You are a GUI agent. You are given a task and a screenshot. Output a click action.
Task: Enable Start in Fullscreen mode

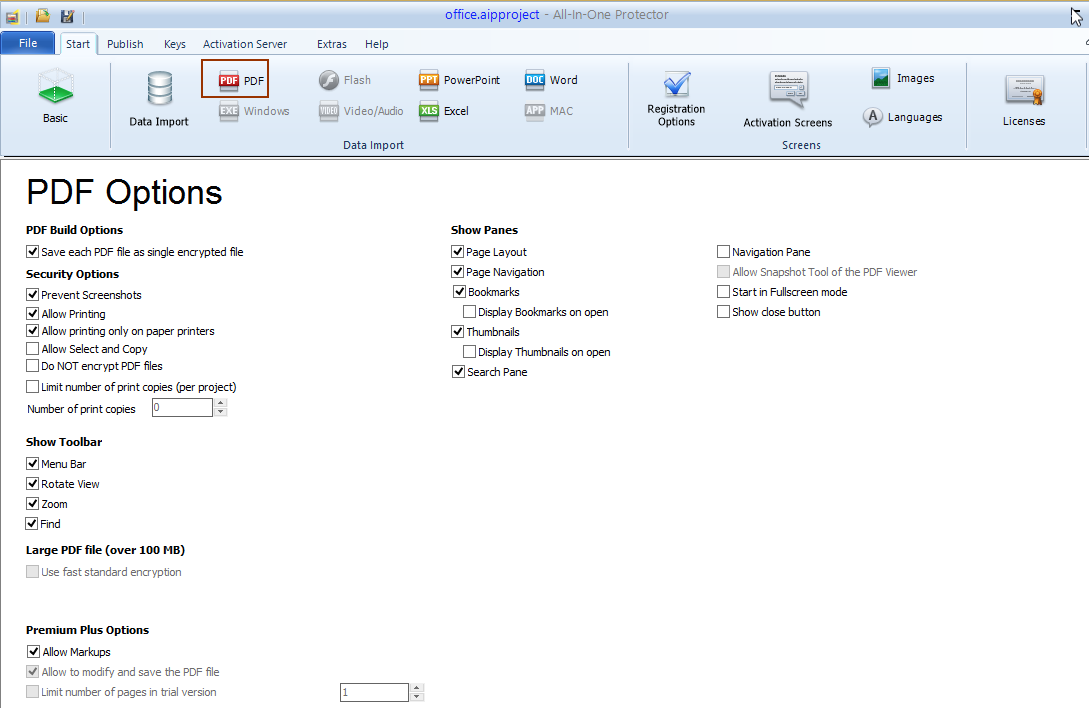(724, 292)
